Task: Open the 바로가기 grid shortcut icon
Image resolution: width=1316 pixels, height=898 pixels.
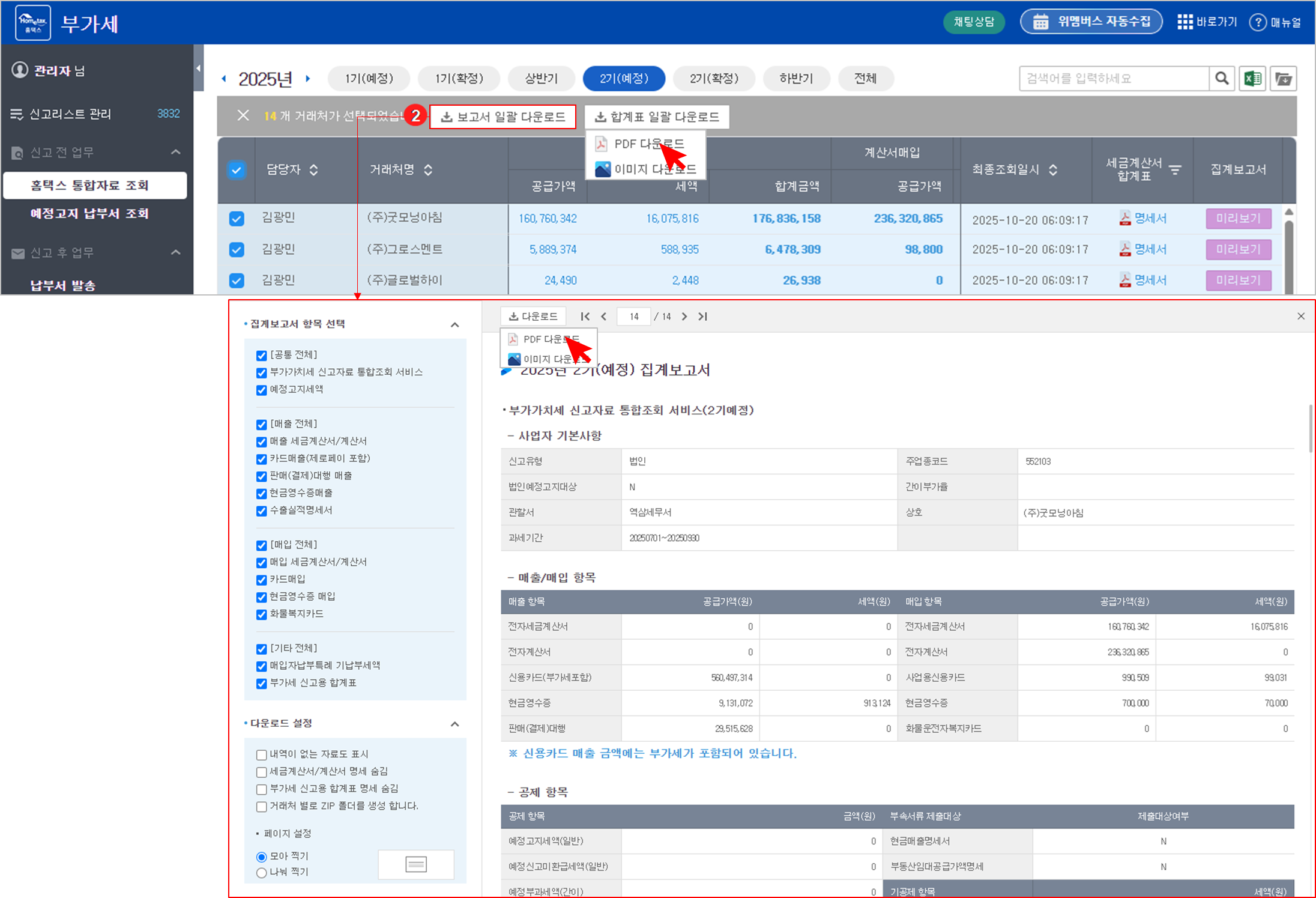Action: point(1185,22)
